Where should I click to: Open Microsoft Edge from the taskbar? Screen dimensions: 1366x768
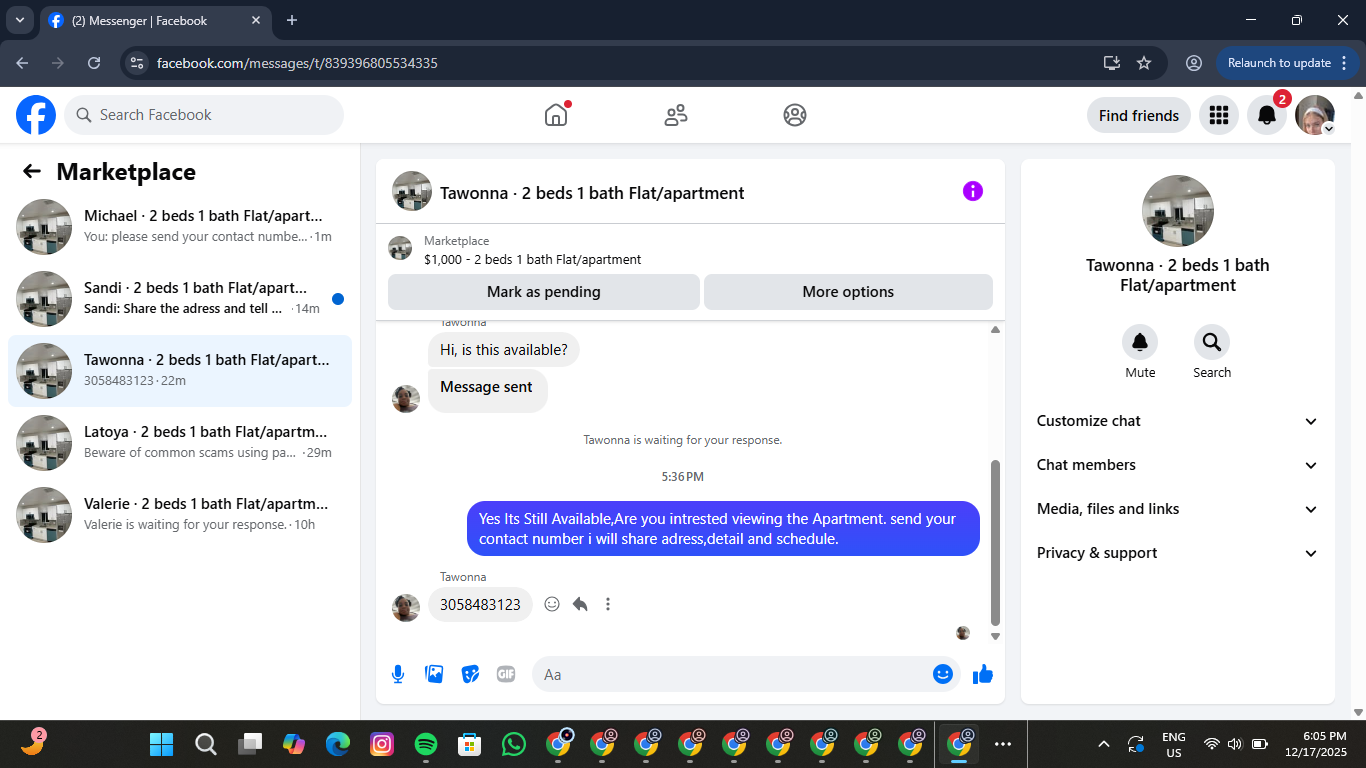[338, 744]
